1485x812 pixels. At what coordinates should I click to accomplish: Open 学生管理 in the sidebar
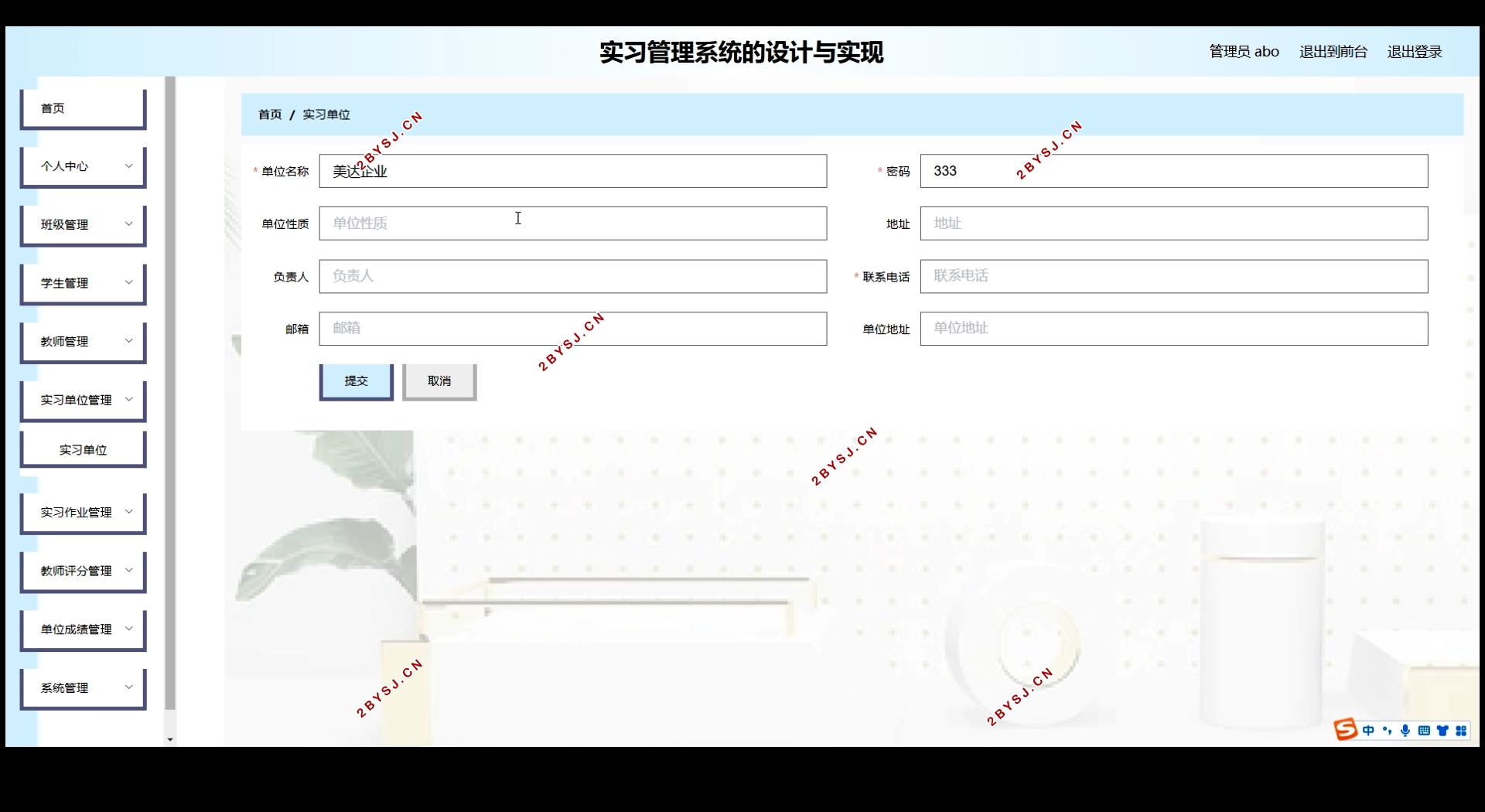pos(84,284)
